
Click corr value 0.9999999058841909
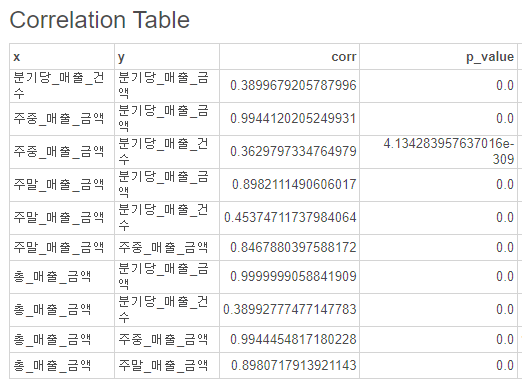point(293,276)
